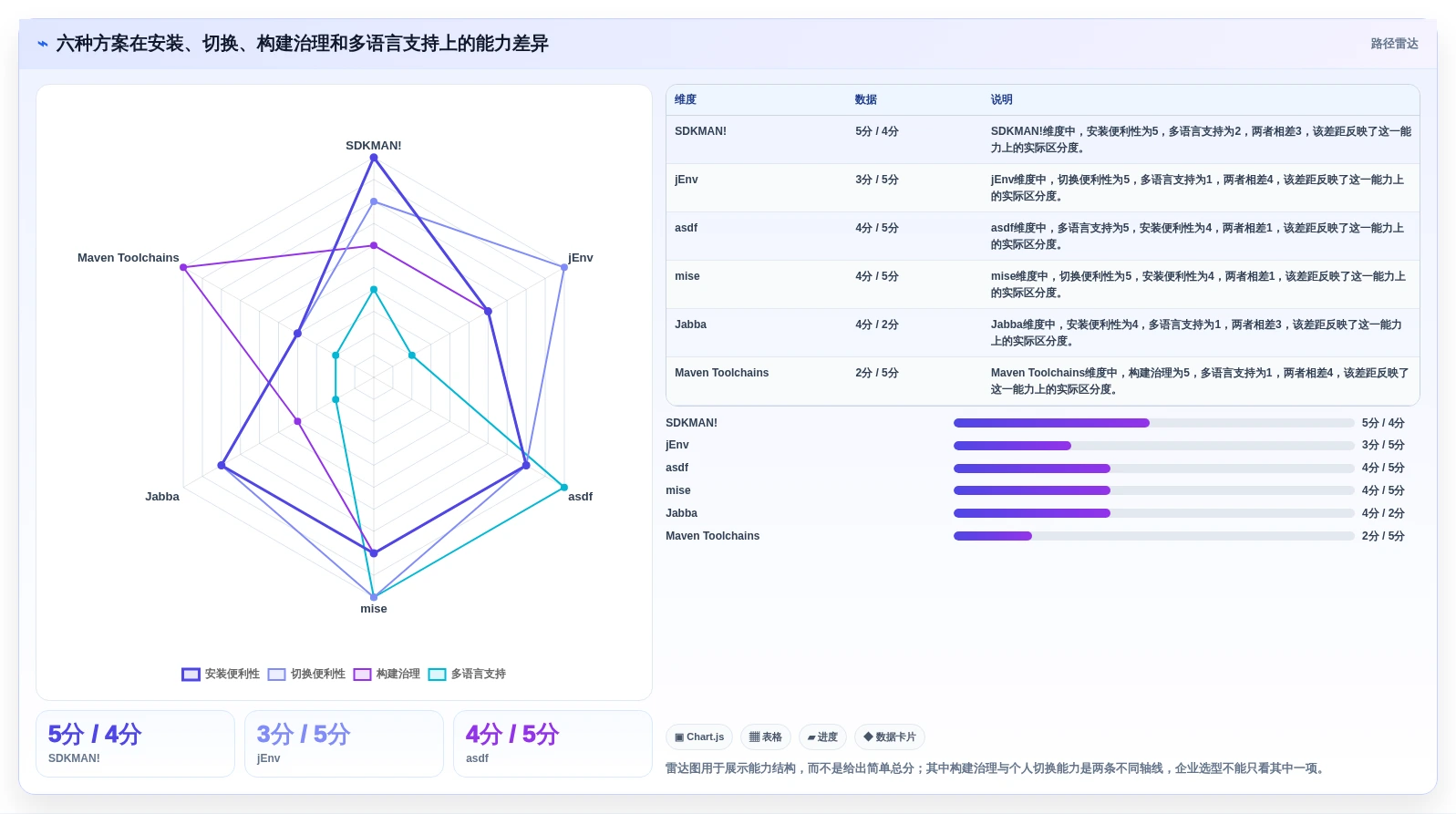This screenshot has height=814, width=1456.
Task: Click the blue pulse icon beside the title
Action: [43, 44]
